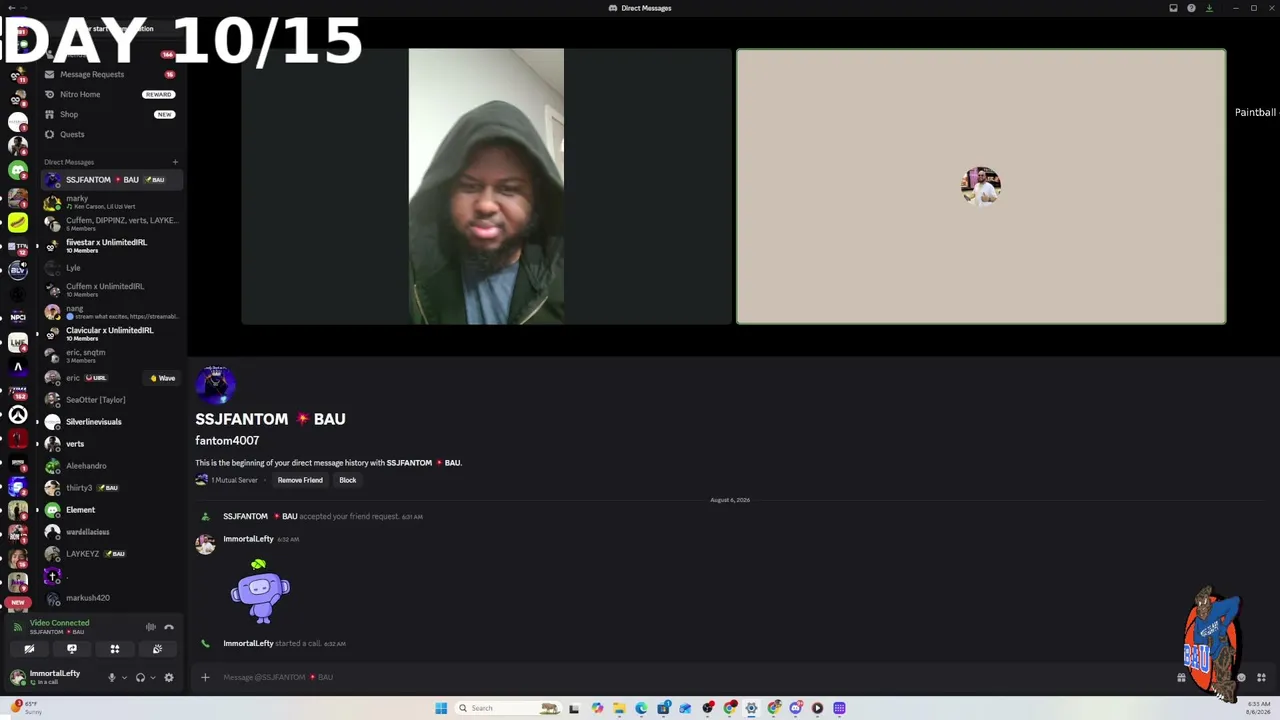The image size is (1280, 720).
Task: Open the soundboard button
Action: [x=157, y=649]
